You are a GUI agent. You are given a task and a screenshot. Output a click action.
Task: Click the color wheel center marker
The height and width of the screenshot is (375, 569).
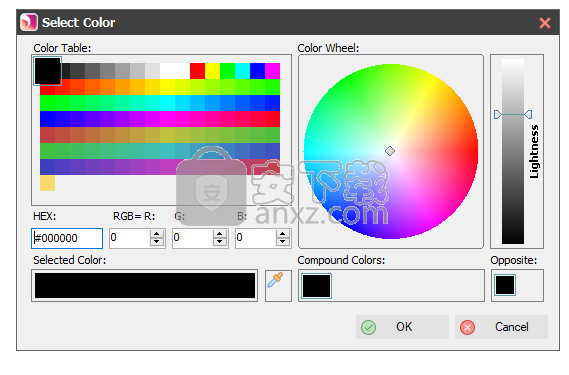[x=390, y=151]
